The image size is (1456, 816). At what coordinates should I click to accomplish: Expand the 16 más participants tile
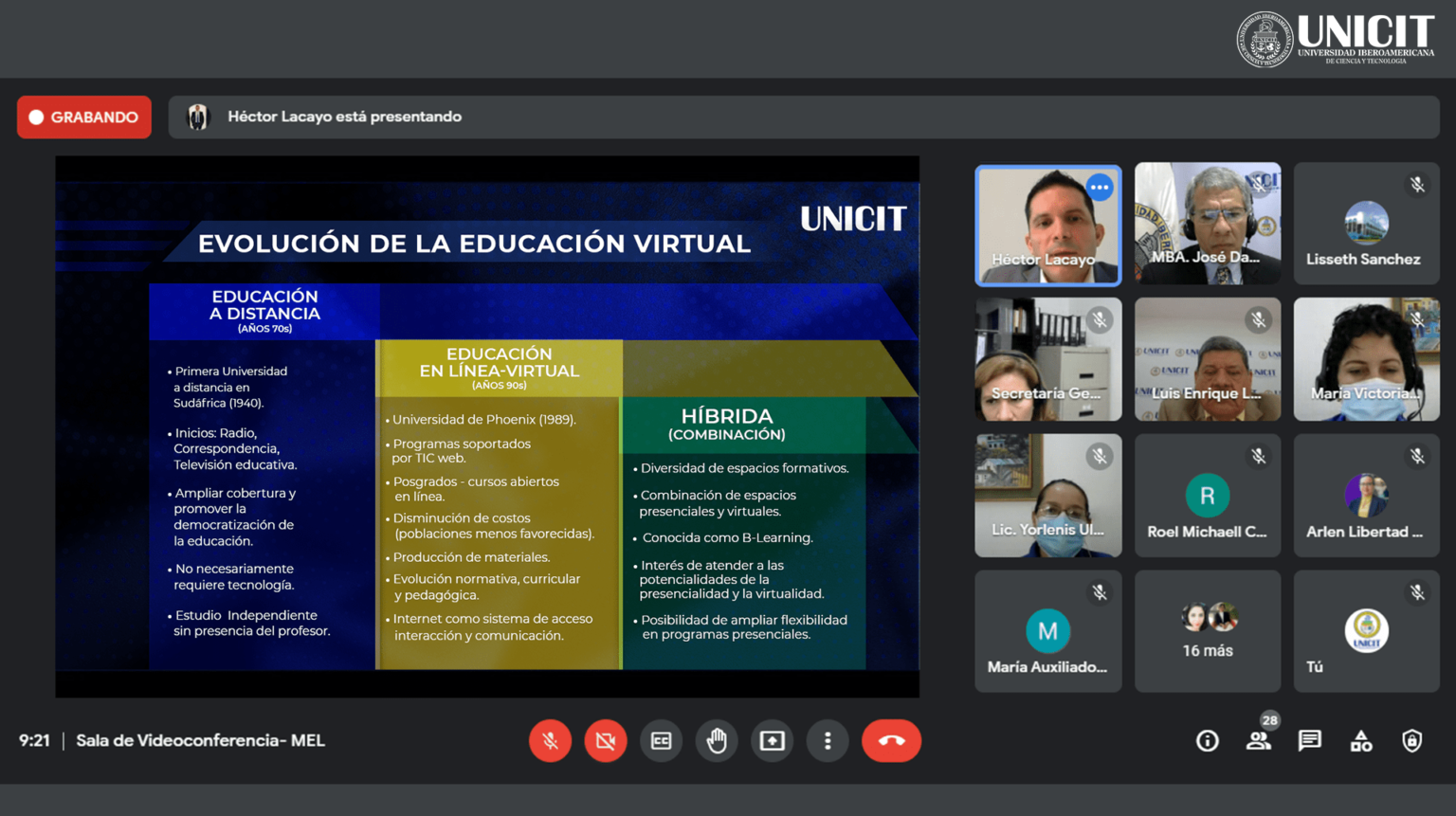click(x=1208, y=631)
